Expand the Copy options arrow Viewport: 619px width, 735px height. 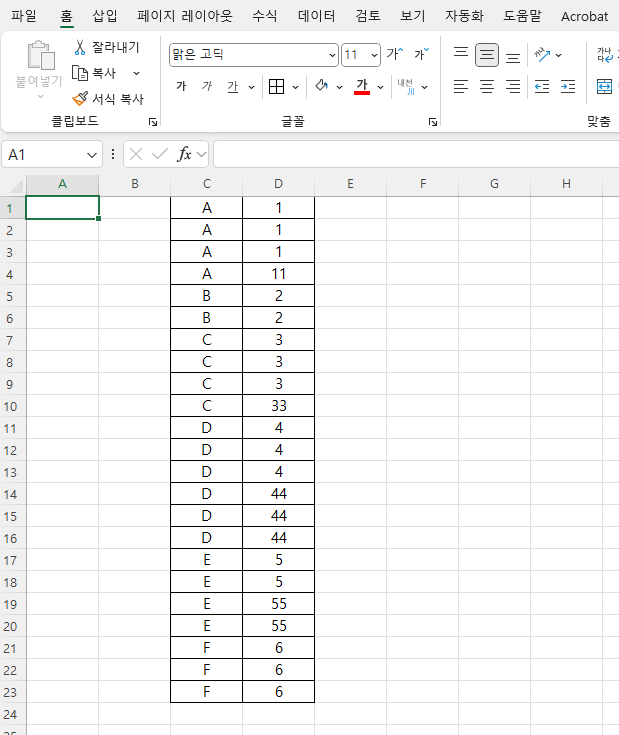136,73
